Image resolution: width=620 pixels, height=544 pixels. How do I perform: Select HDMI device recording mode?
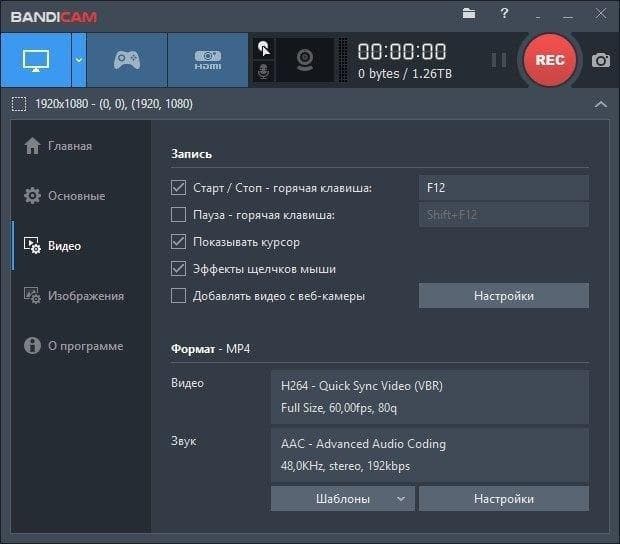[208, 60]
